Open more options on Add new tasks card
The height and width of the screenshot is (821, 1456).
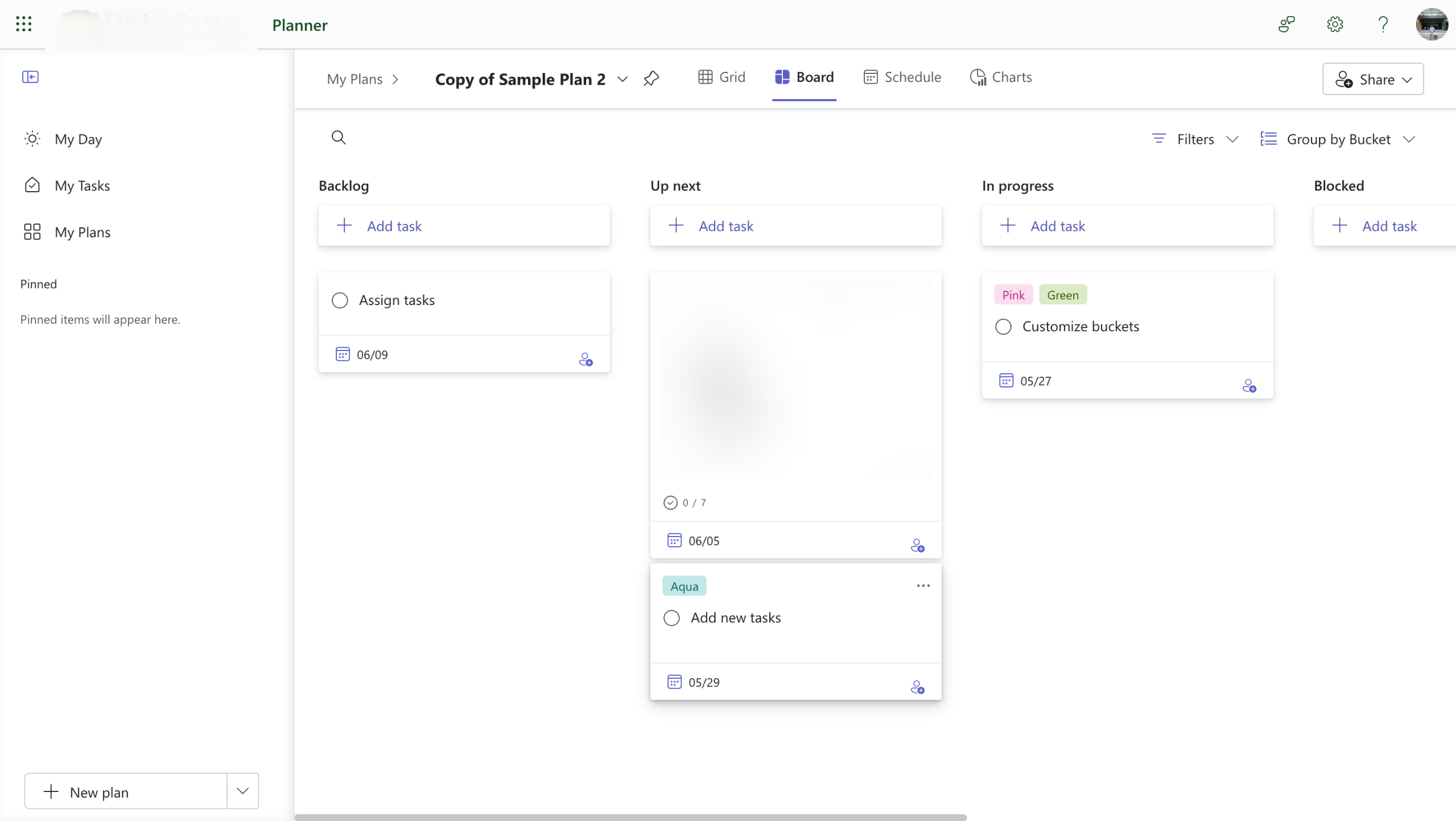click(x=923, y=586)
